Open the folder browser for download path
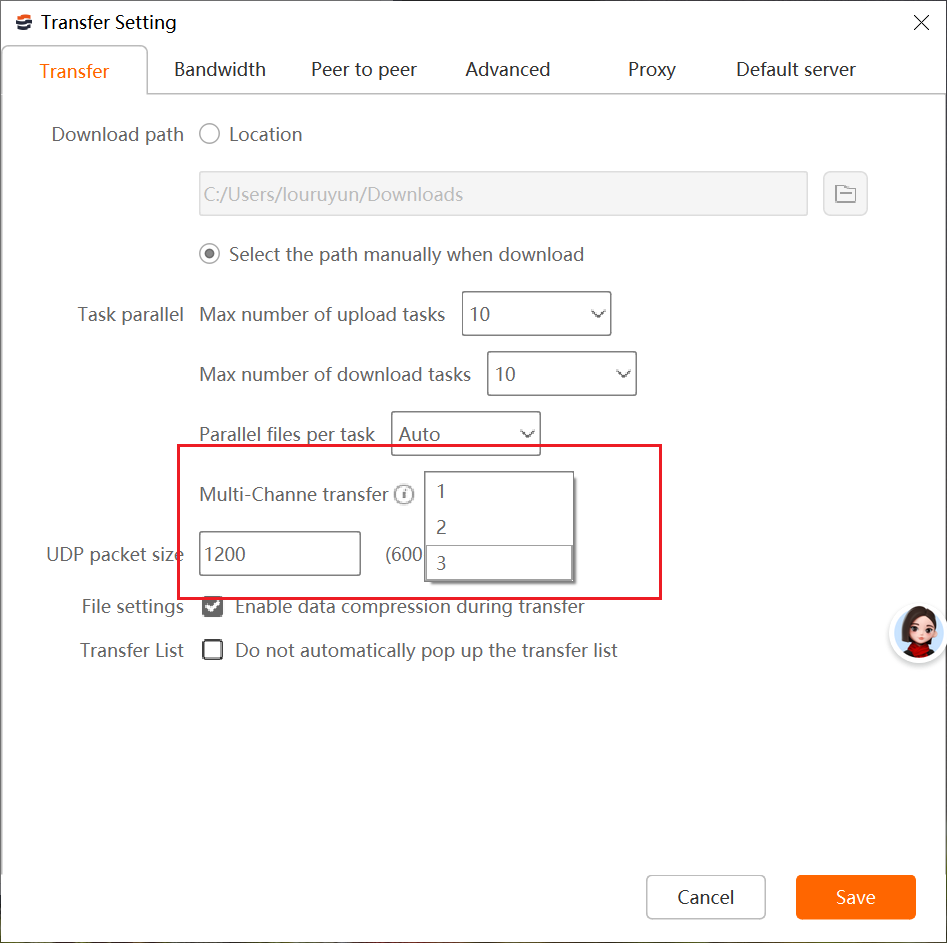Screen dimensions: 947x943 coord(845,193)
